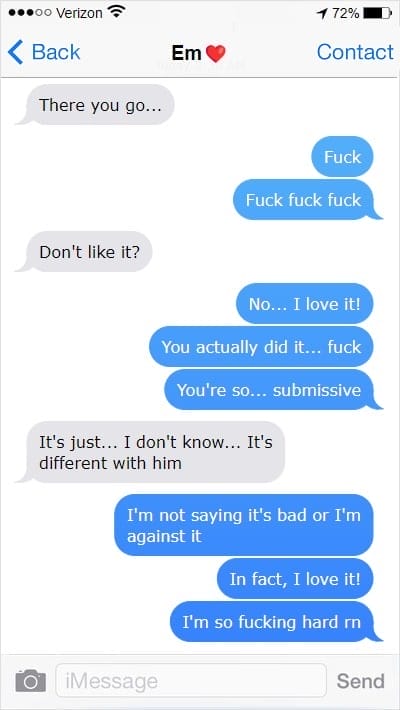Tap the "You're so... submissive" bubble

coord(274,390)
